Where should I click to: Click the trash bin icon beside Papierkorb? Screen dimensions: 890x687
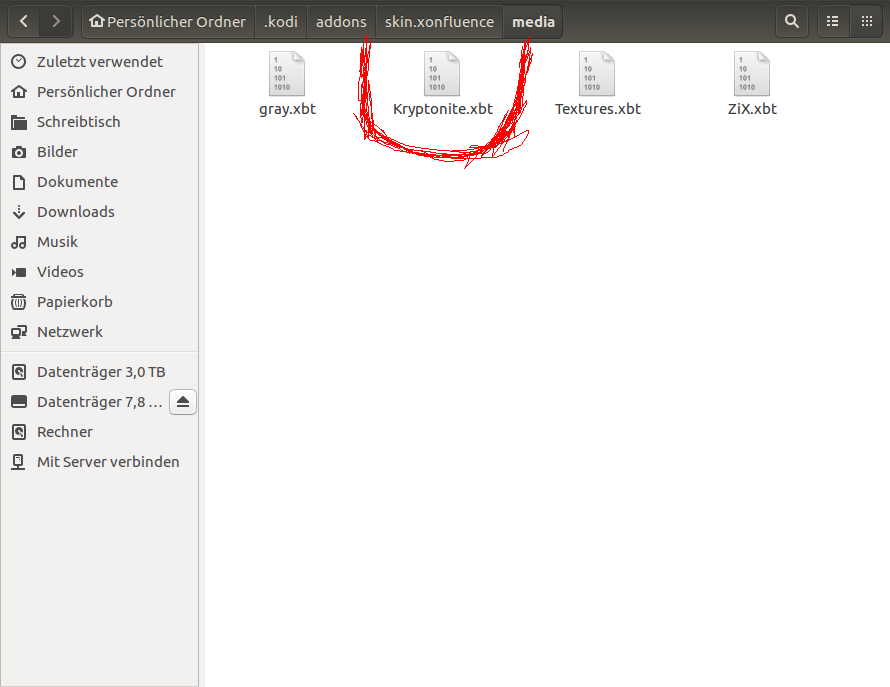[19, 302]
